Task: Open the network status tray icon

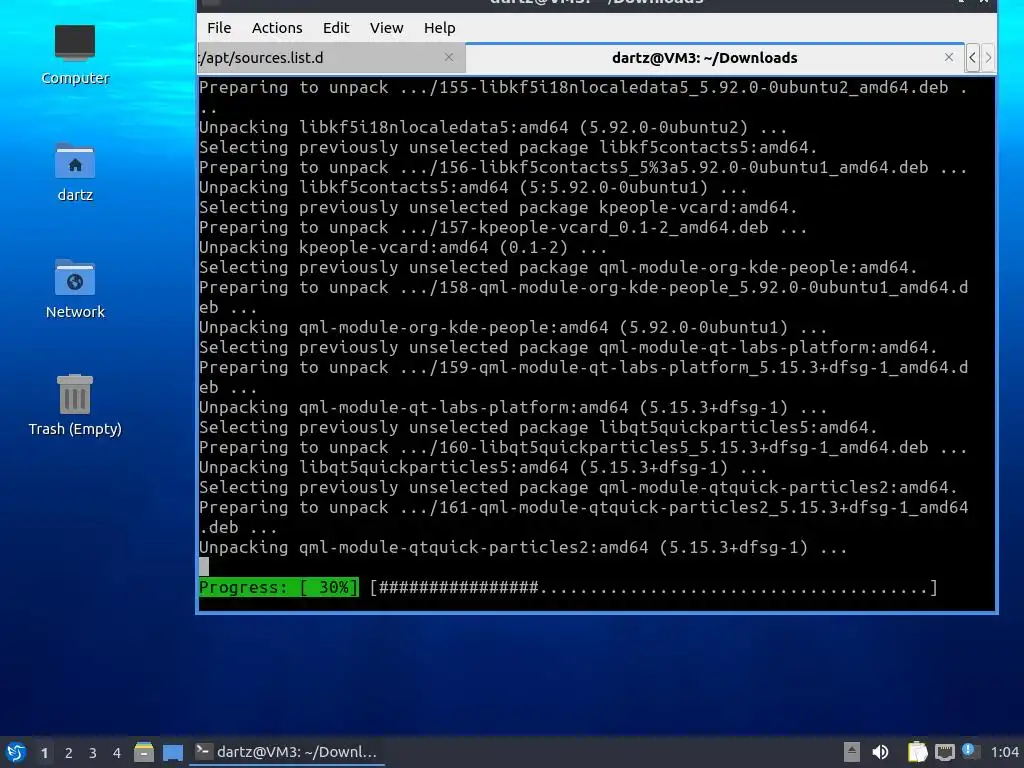Action: click(944, 752)
